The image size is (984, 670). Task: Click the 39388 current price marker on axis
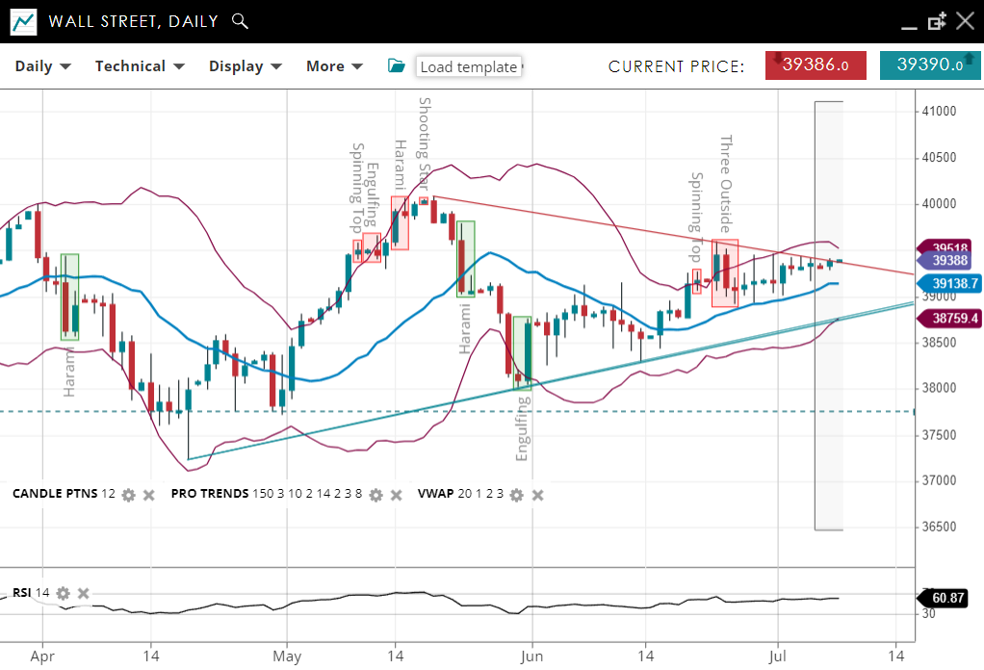[949, 260]
